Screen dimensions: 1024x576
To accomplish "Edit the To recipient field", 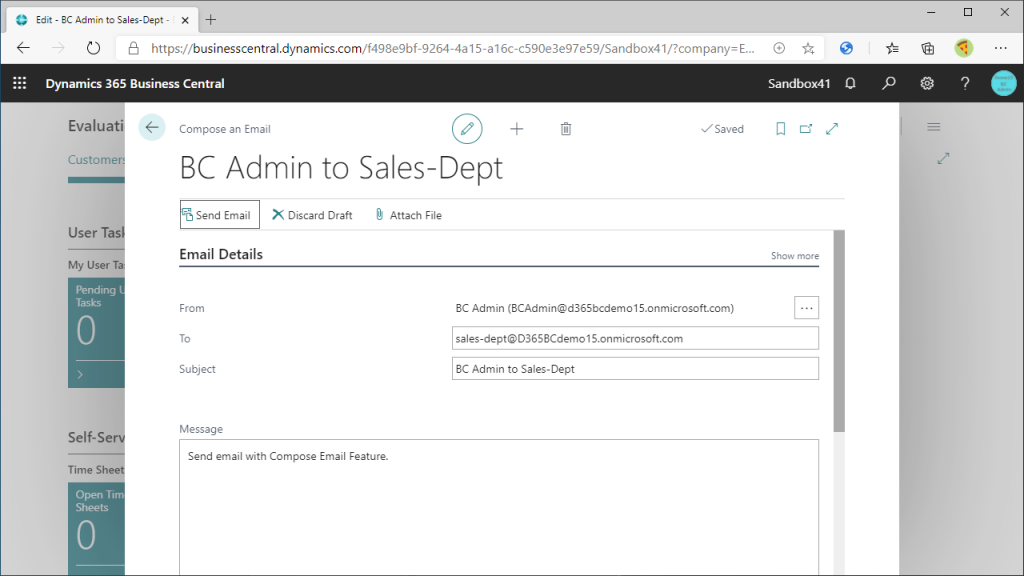I will pyautogui.click(x=635, y=338).
